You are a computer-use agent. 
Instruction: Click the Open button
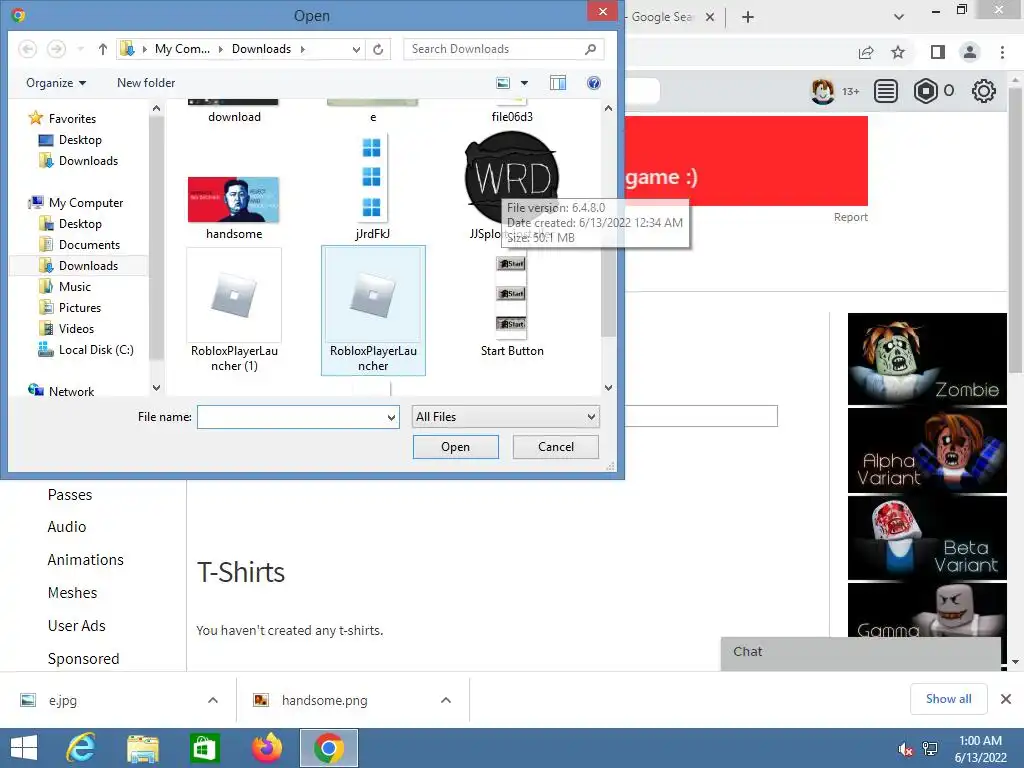[x=456, y=447]
